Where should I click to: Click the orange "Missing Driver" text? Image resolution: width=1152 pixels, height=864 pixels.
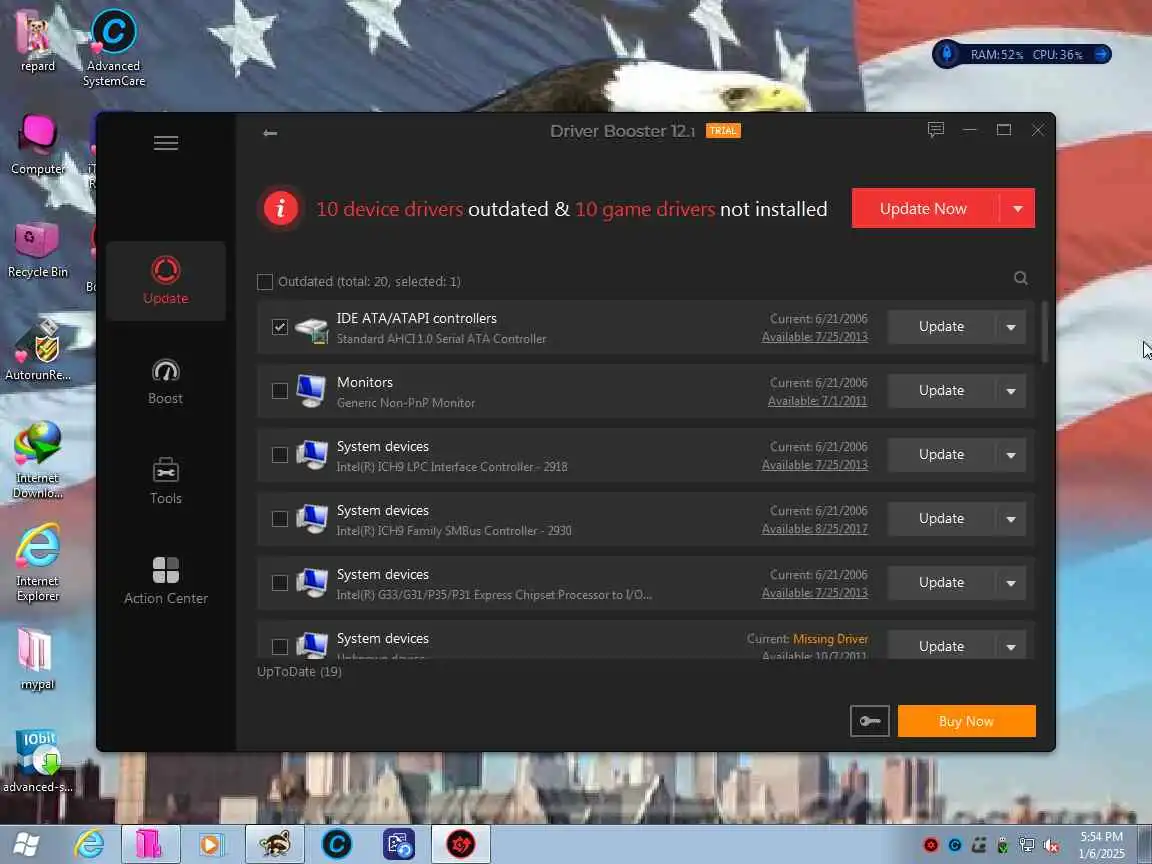[830, 639]
